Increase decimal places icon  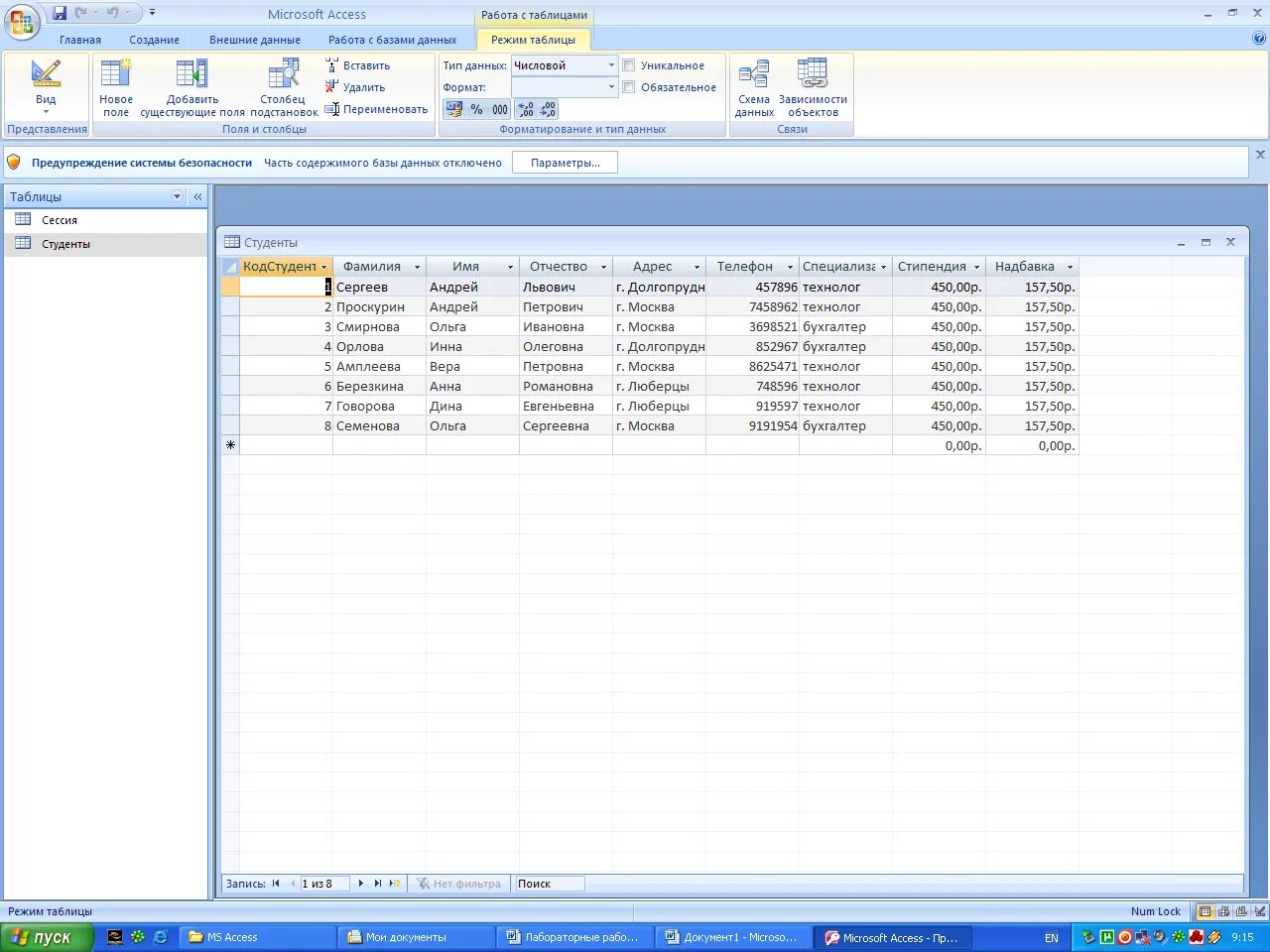(x=526, y=109)
